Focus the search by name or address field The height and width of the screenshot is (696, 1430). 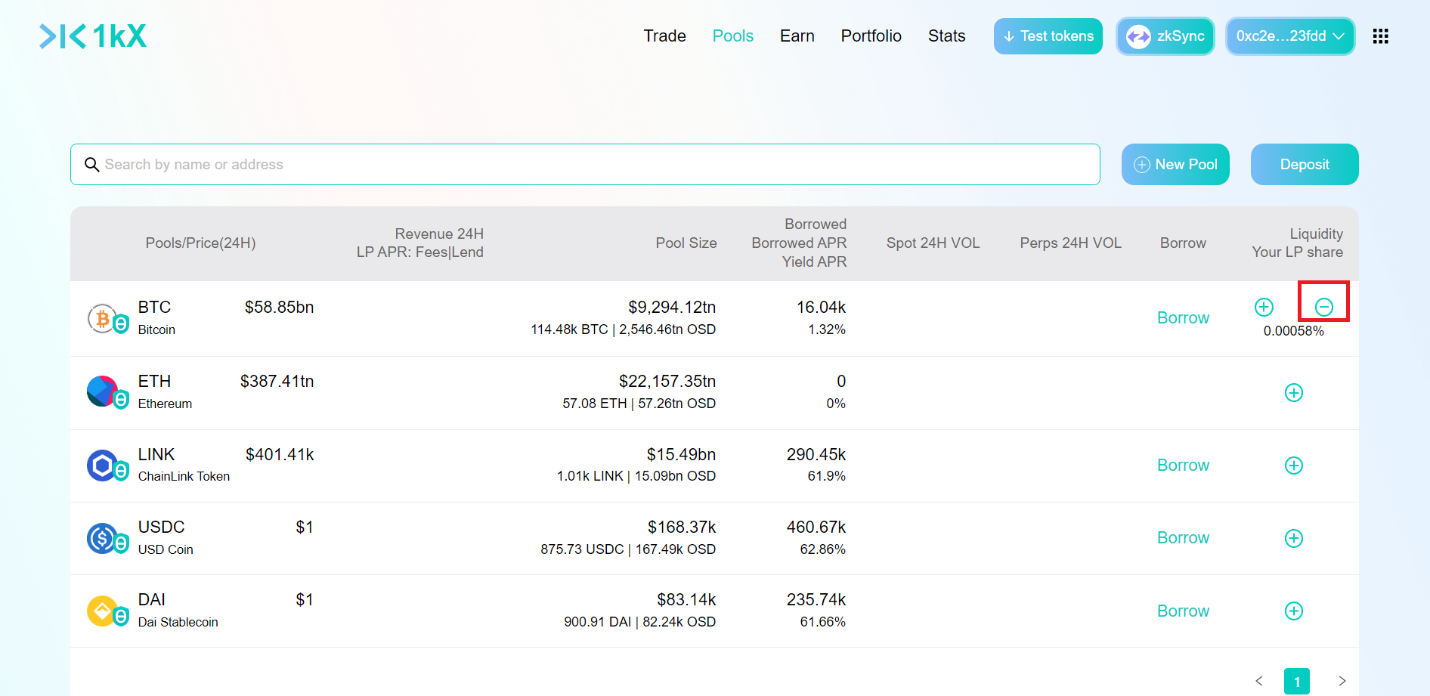[x=585, y=164]
